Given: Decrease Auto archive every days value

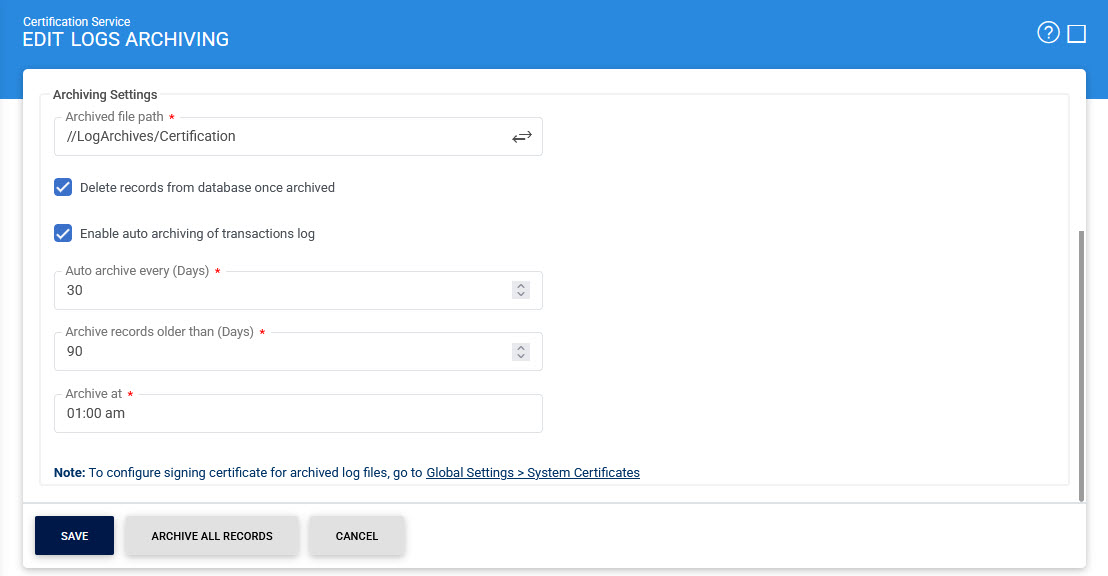Looking at the screenshot, I should 520,295.
